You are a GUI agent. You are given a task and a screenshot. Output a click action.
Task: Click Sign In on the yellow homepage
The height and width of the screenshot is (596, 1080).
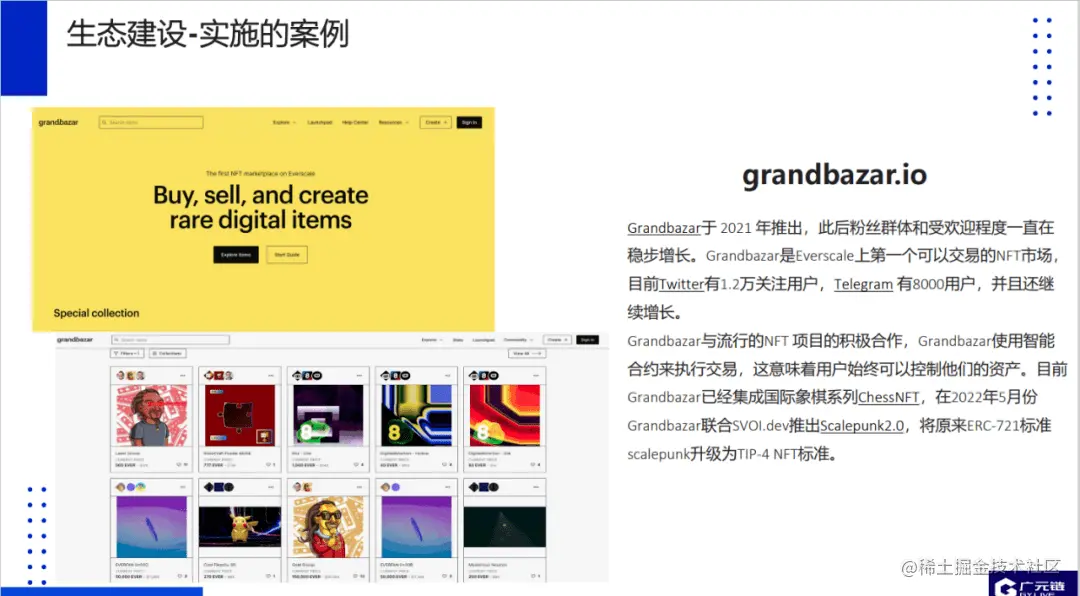(x=469, y=123)
